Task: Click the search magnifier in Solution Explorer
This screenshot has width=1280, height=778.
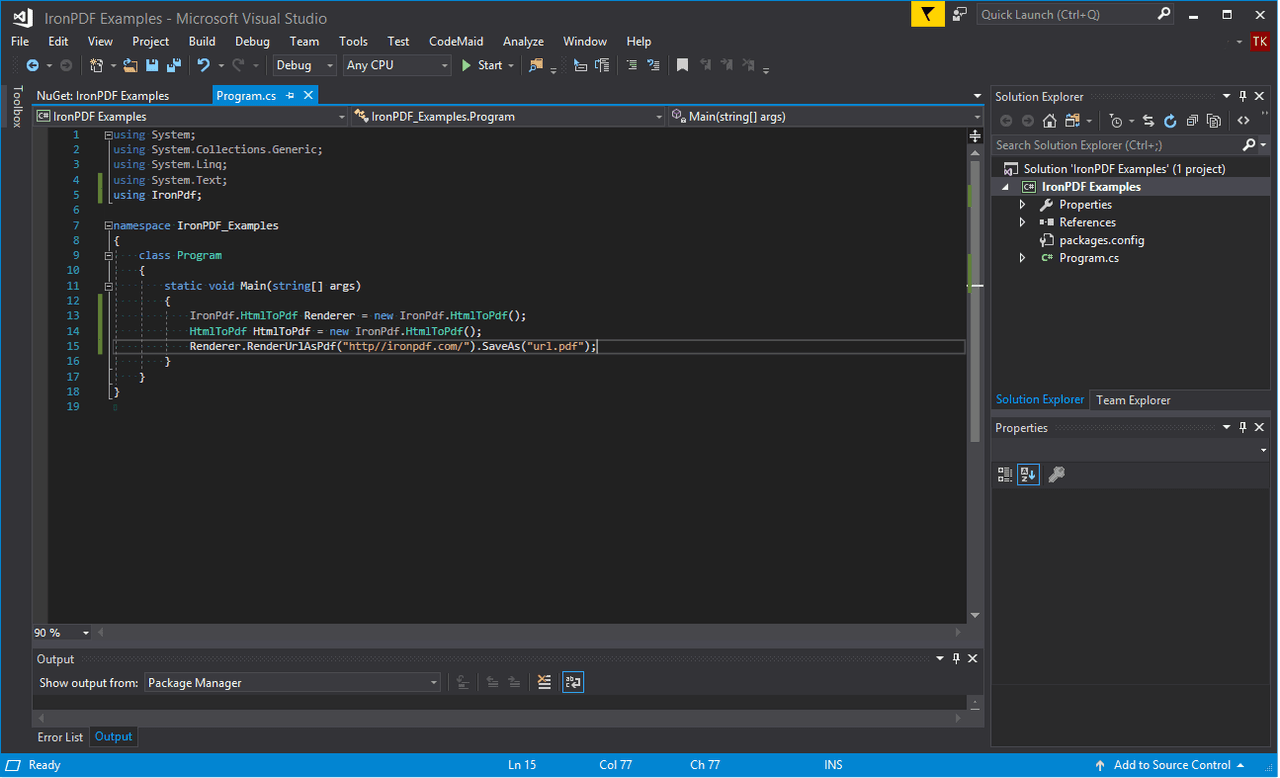Action: coord(1249,145)
